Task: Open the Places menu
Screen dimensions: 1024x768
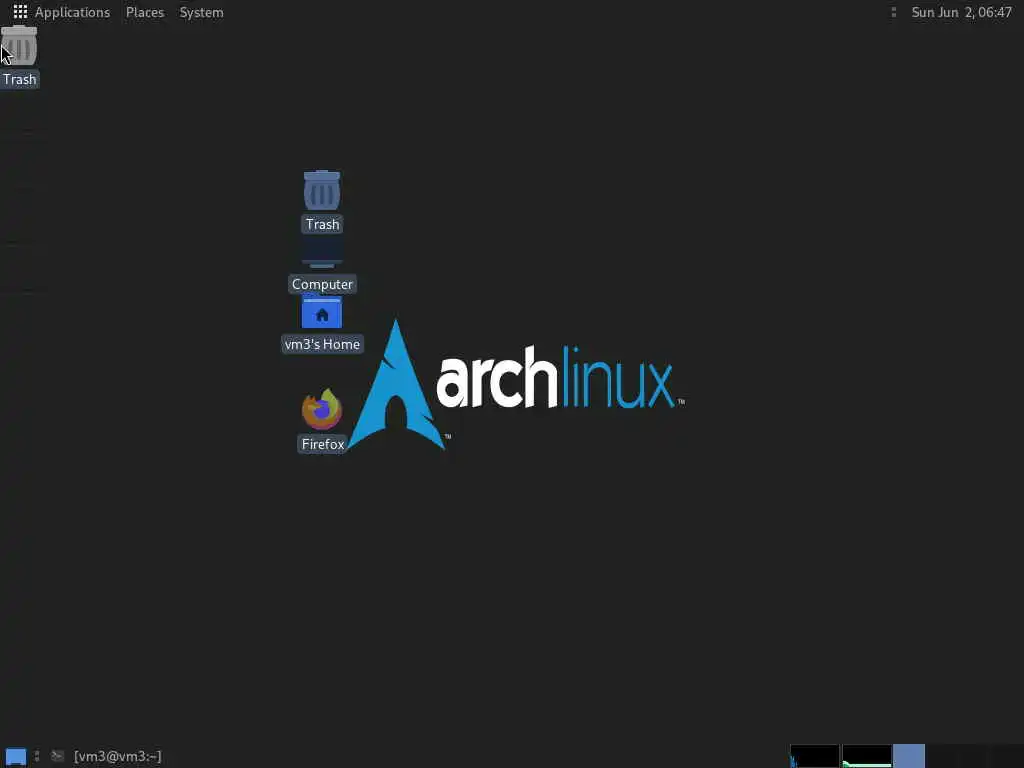Action: point(145,12)
